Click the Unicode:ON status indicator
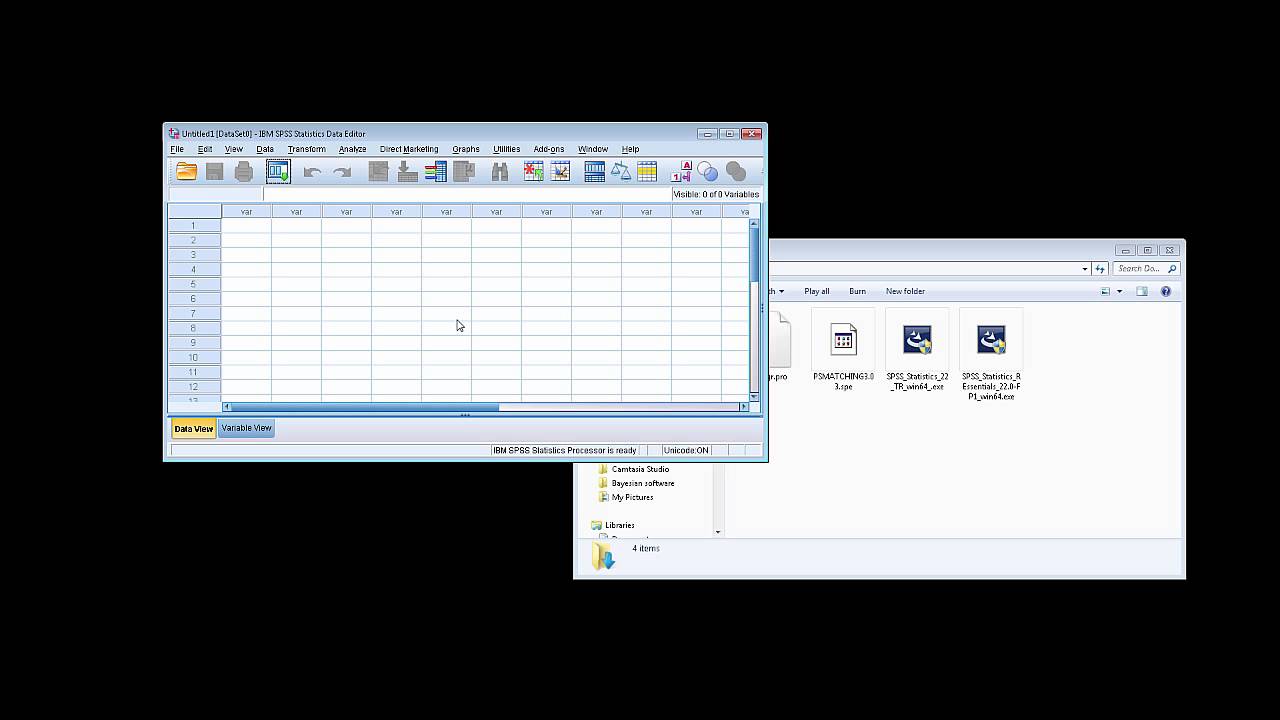This screenshot has height=720, width=1280. coord(686,450)
